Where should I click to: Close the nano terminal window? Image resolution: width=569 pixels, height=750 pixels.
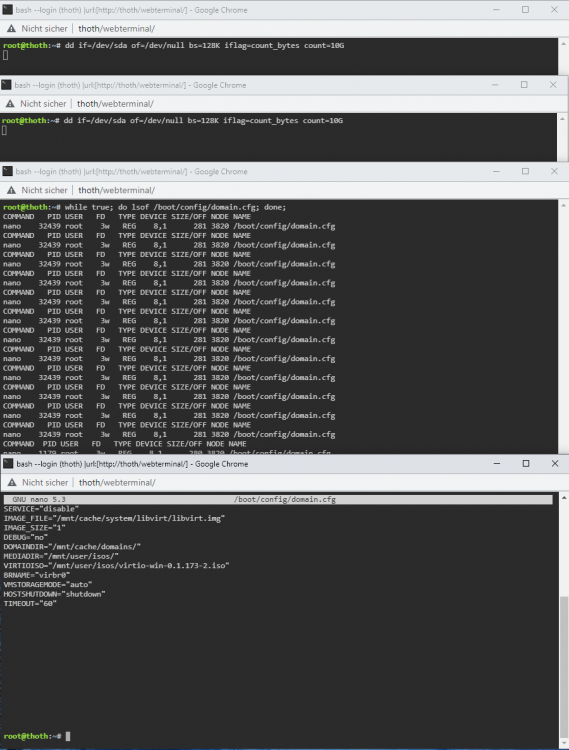point(555,463)
